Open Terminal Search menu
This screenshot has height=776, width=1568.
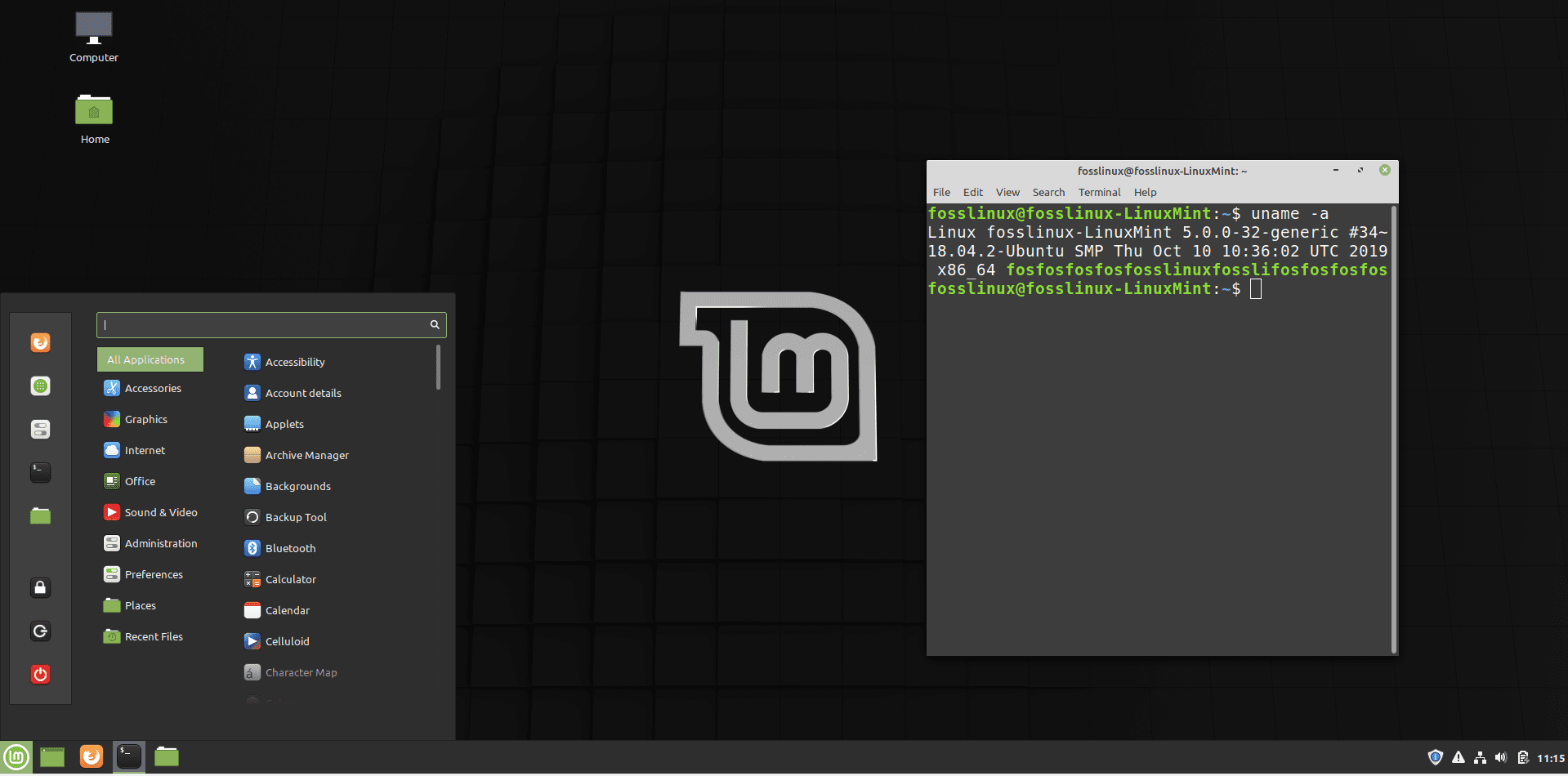tap(1048, 193)
